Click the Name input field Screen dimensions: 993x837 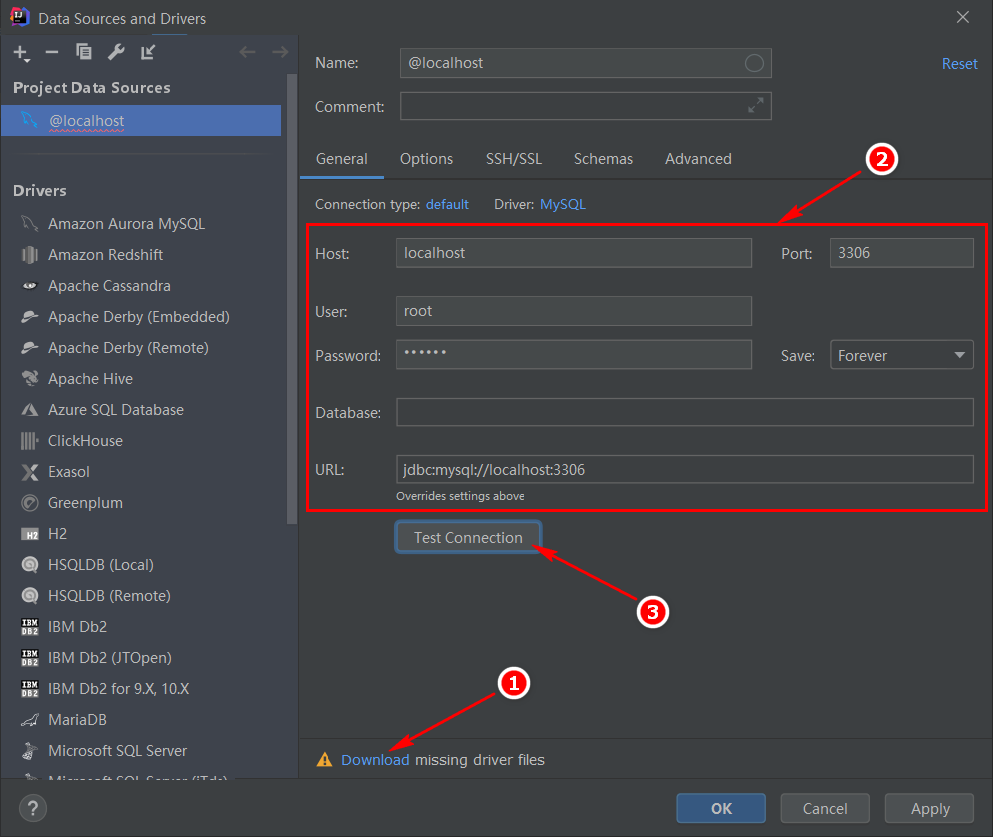pos(585,63)
